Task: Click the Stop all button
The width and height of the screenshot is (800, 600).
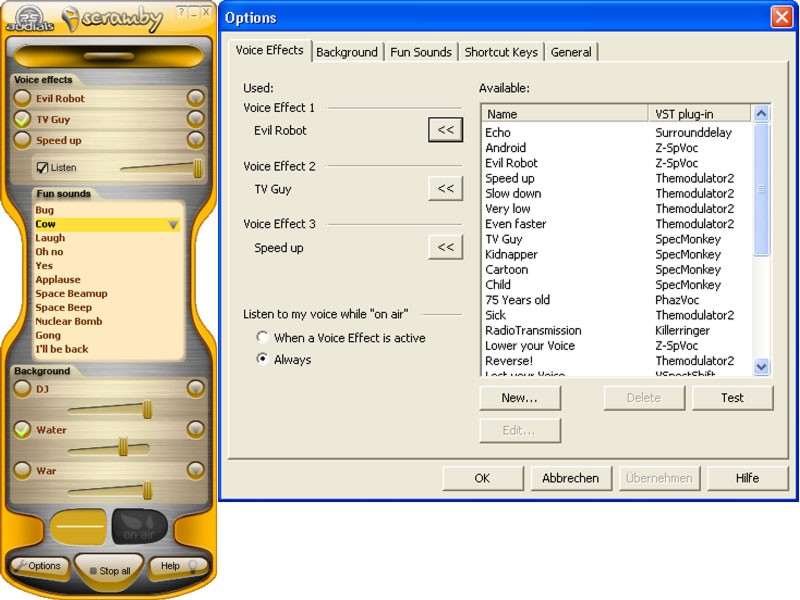Action: (x=109, y=571)
